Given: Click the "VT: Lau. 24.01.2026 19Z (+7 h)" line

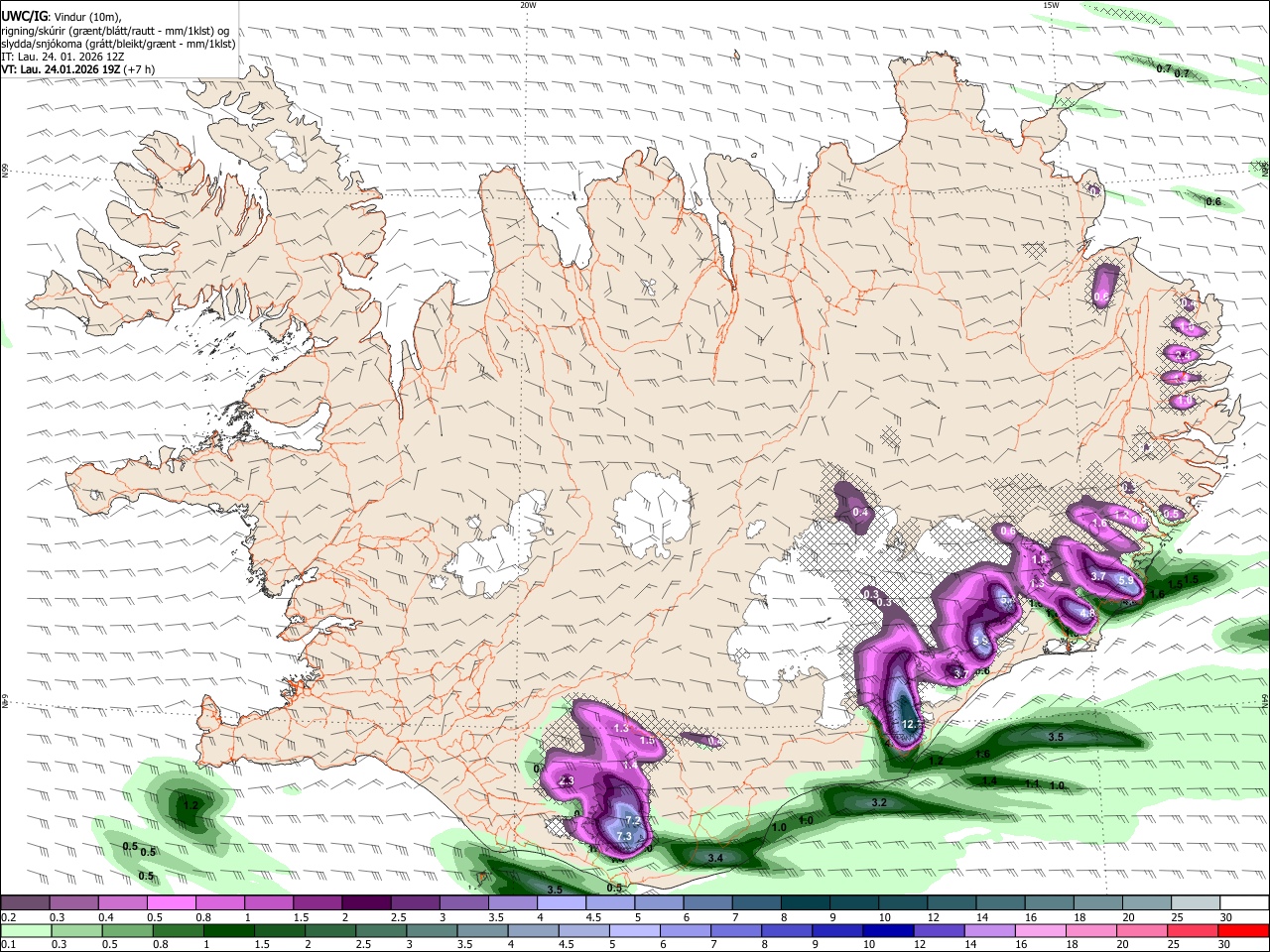Looking at the screenshot, I should [78, 69].
